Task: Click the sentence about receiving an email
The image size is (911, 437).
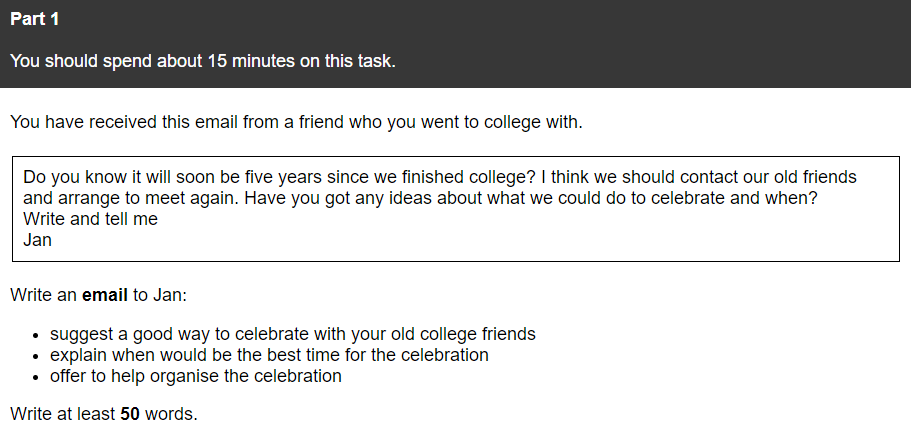Action: pyautogui.click(x=296, y=123)
